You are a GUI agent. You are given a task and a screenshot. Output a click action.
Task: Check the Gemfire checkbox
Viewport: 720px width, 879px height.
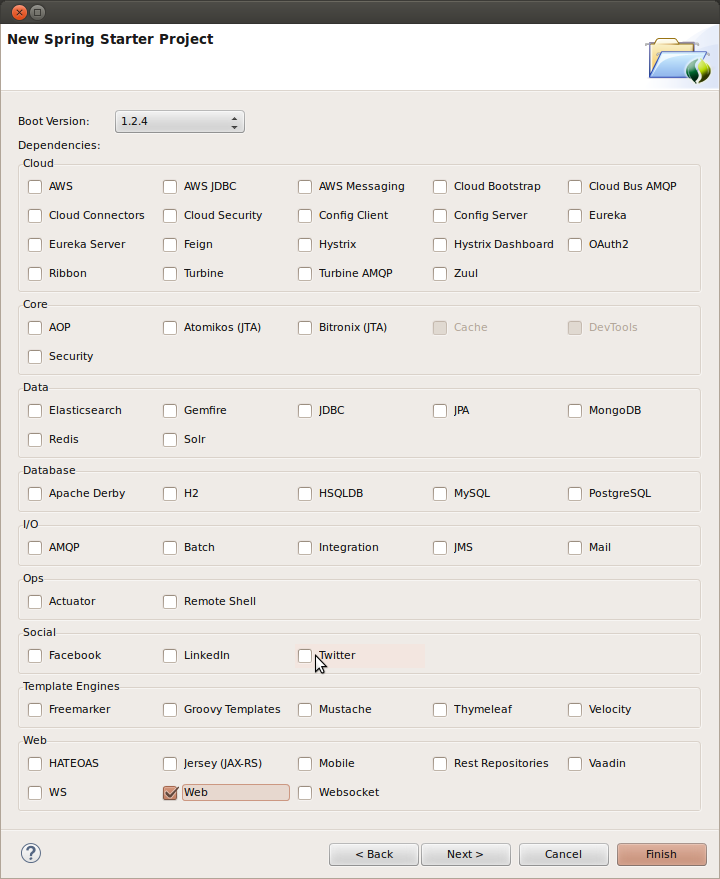pyautogui.click(x=170, y=411)
